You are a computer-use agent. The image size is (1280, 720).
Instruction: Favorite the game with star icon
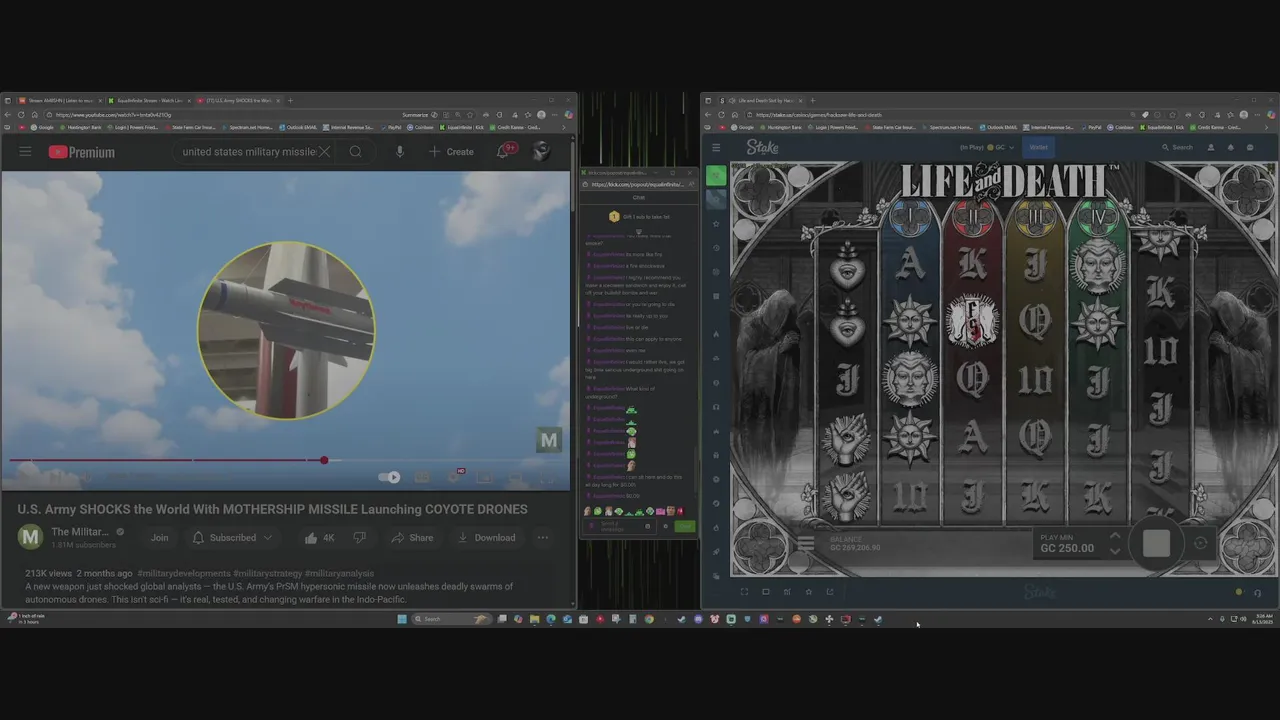point(809,591)
